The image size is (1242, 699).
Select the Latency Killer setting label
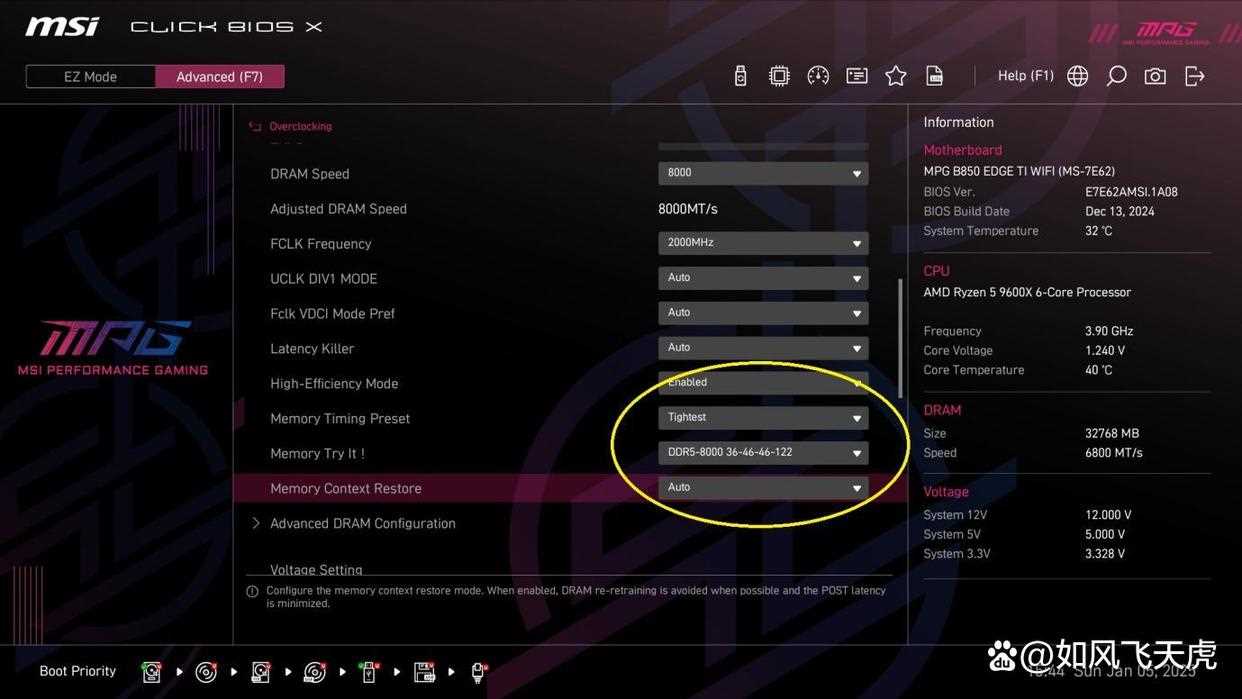click(312, 348)
